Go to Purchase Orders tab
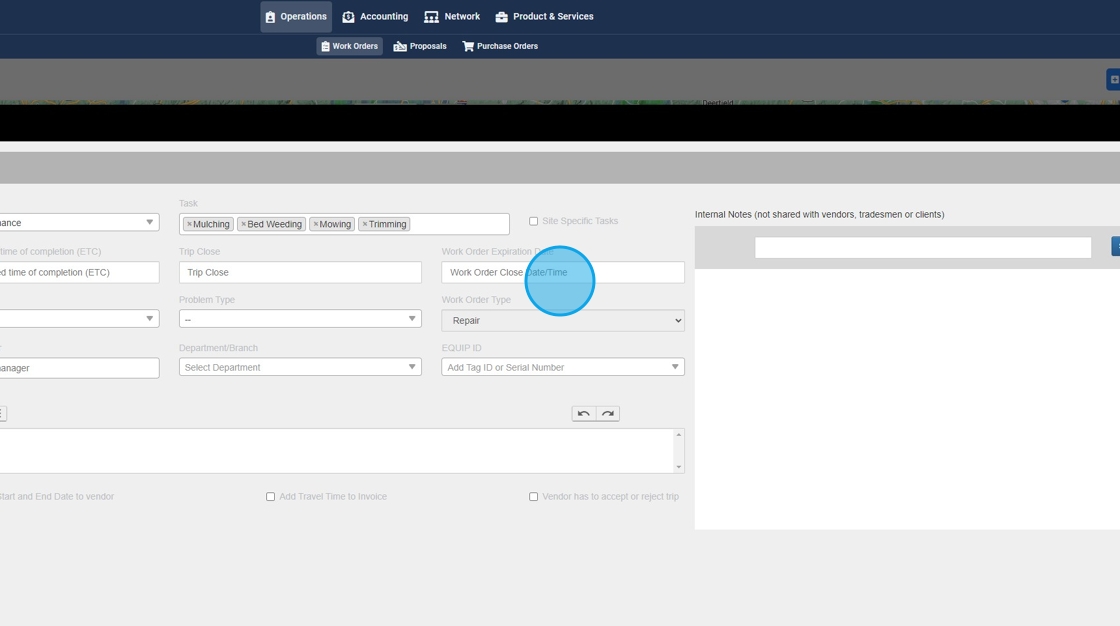Image resolution: width=1120 pixels, height=626 pixels. 500,46
